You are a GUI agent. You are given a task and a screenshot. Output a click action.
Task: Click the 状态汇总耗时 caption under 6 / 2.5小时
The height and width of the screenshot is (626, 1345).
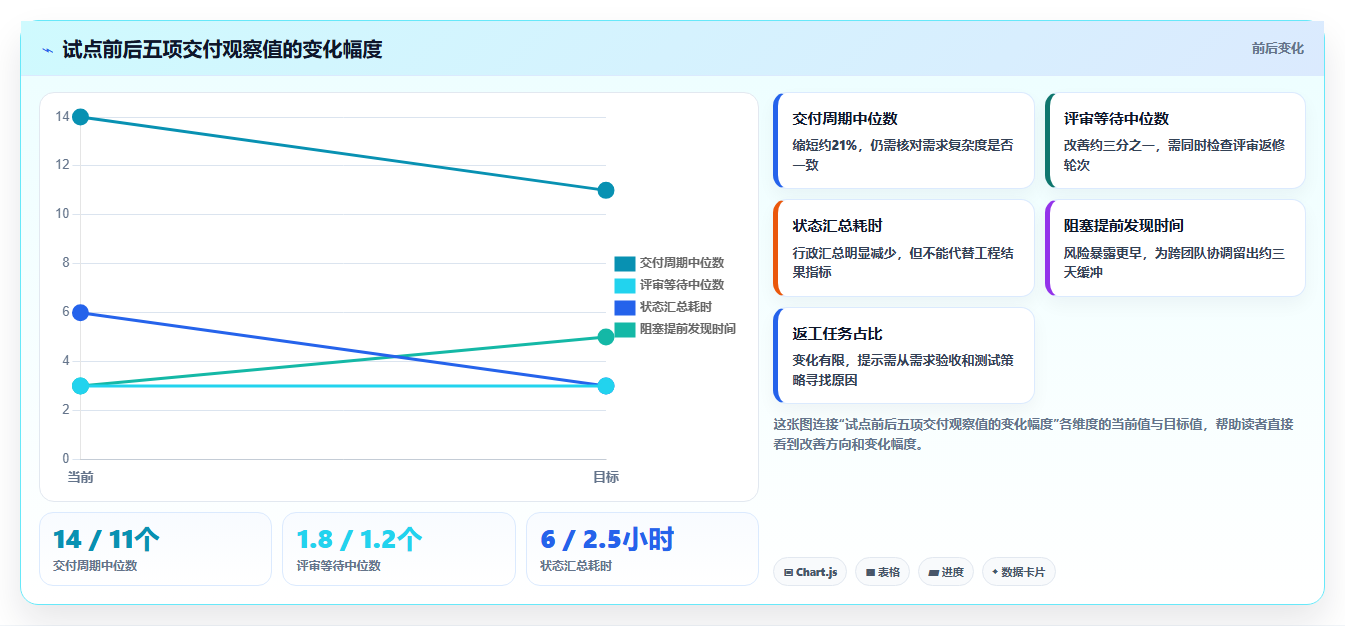[x=576, y=566]
